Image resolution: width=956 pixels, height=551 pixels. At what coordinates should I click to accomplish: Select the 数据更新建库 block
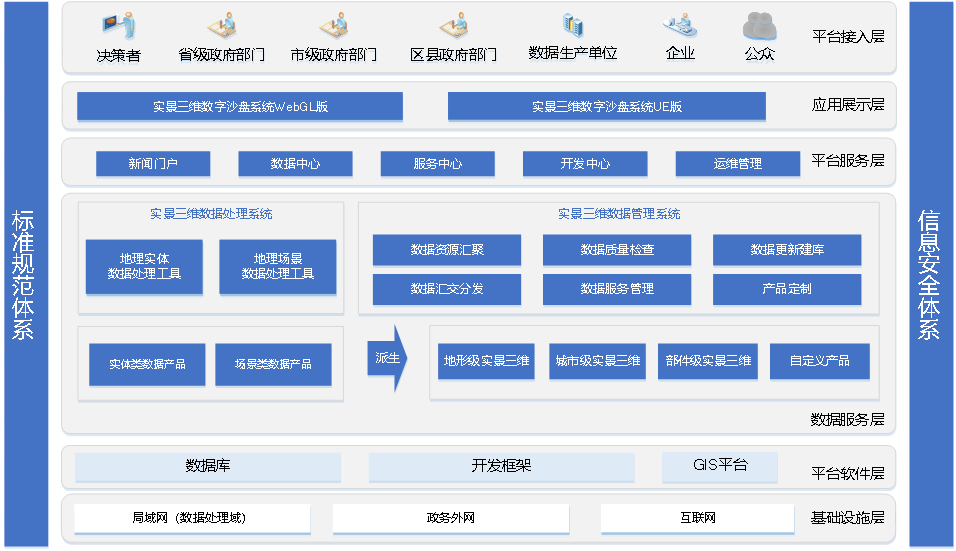[x=787, y=249]
